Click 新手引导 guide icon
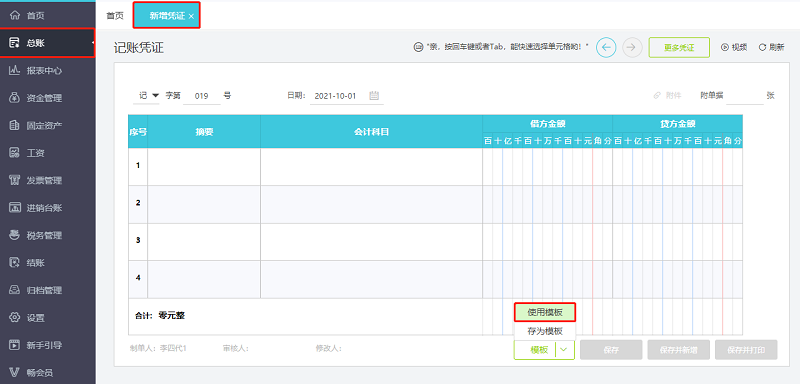Image resolution: width=800 pixels, height=384 pixels. point(15,345)
